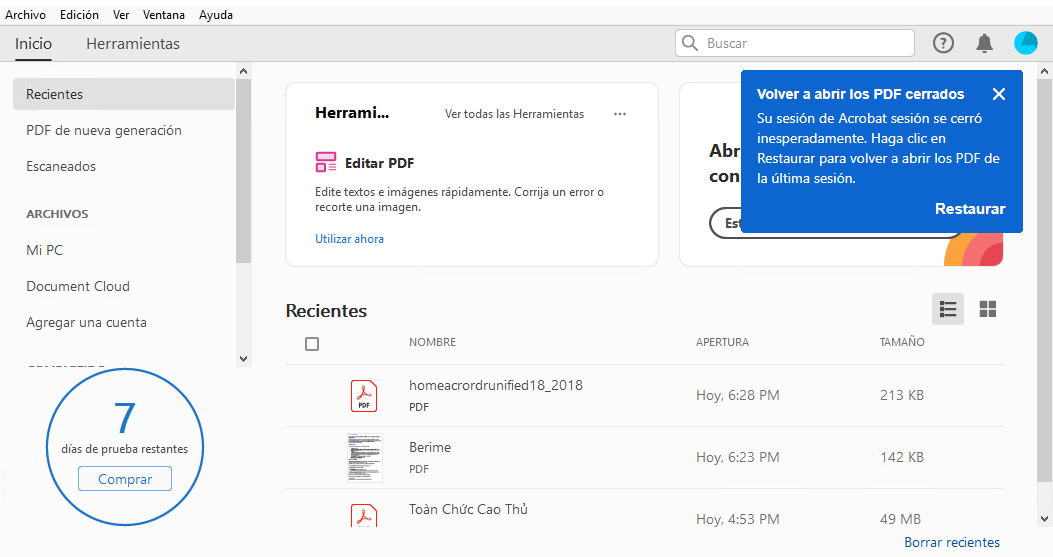
Task: Switch to thumbnail grid view
Action: click(x=988, y=309)
